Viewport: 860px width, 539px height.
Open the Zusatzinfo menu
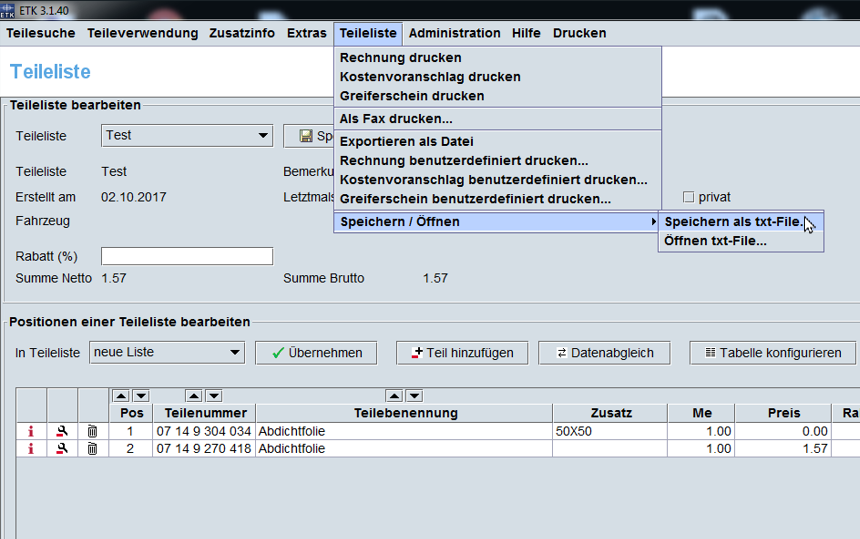tap(242, 33)
